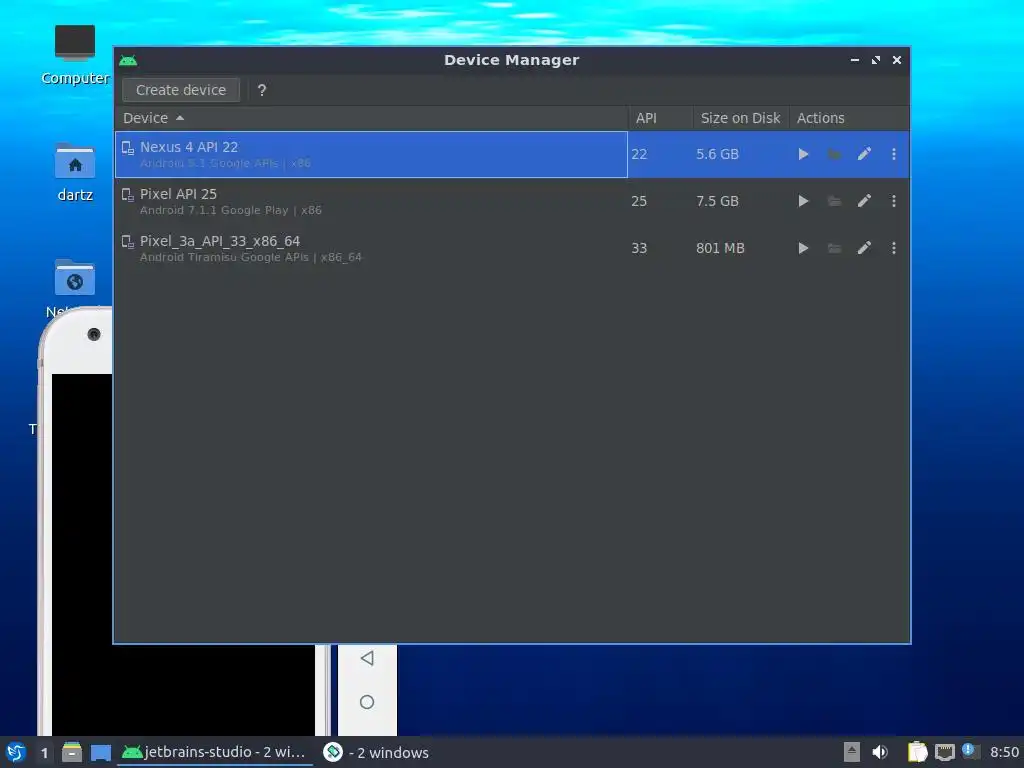
Task: Sort by the Size on Disk column header
Action: (741, 118)
